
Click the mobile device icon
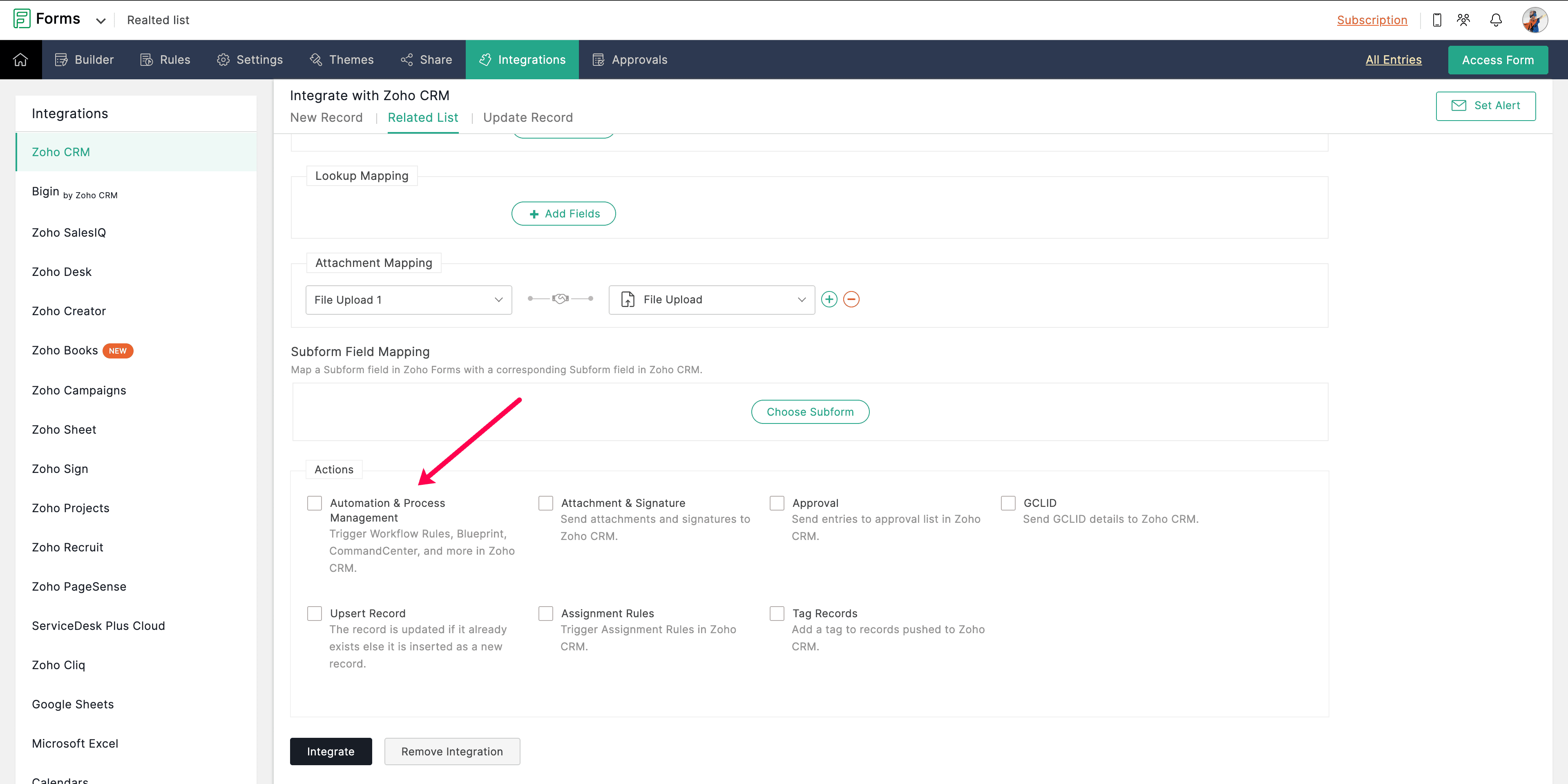pyautogui.click(x=1437, y=20)
